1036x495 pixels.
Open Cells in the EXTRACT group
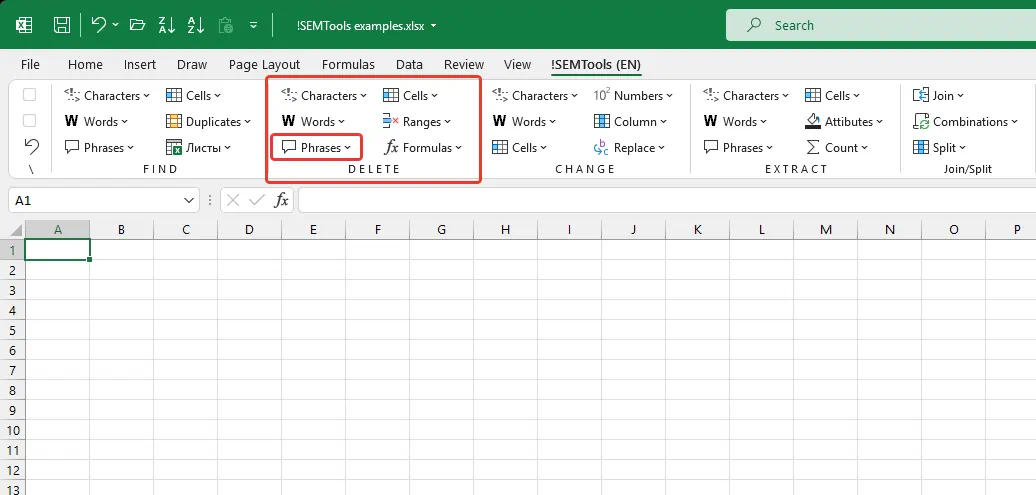[832, 96]
